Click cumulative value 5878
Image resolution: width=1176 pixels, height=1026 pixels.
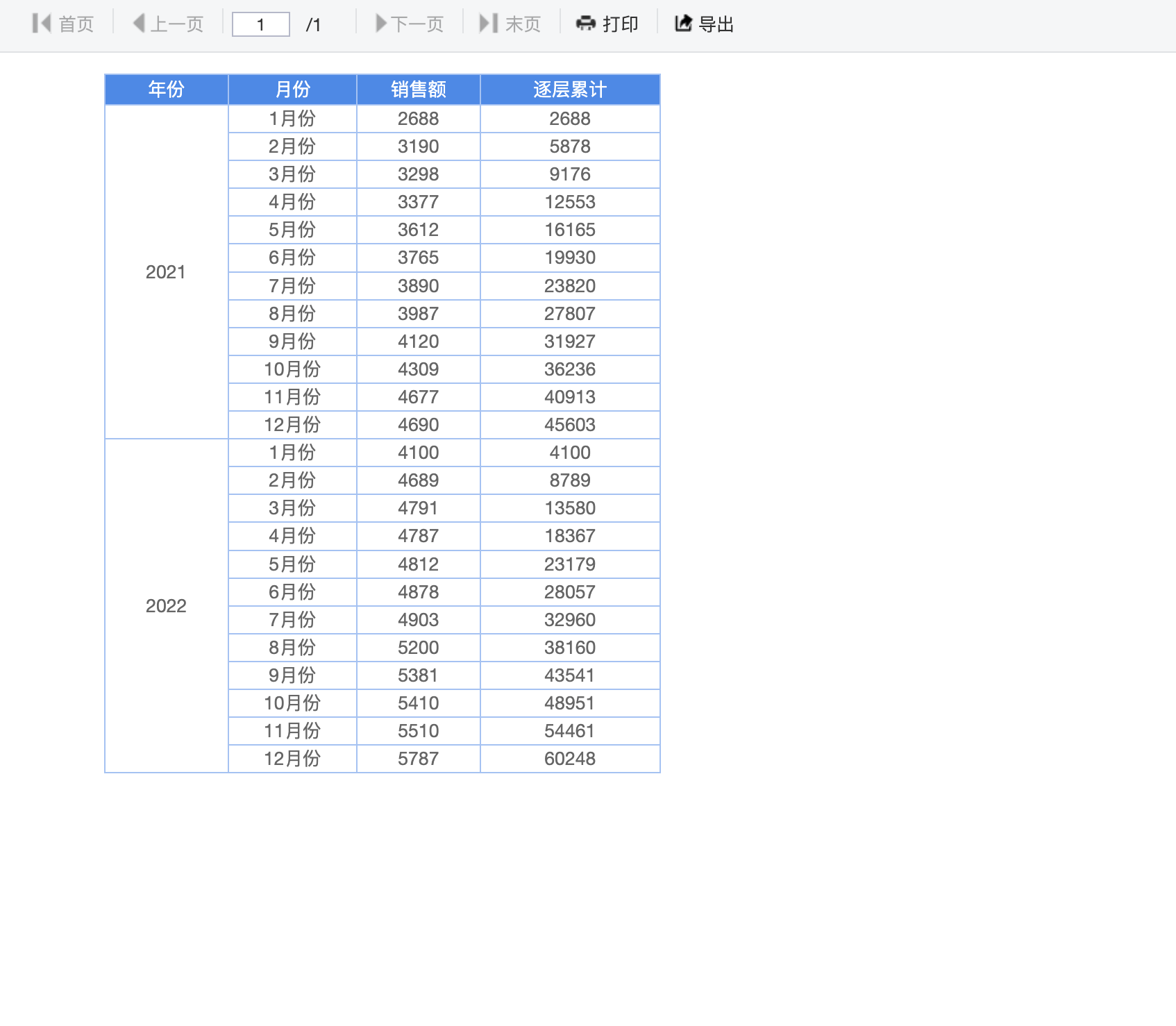tap(570, 146)
